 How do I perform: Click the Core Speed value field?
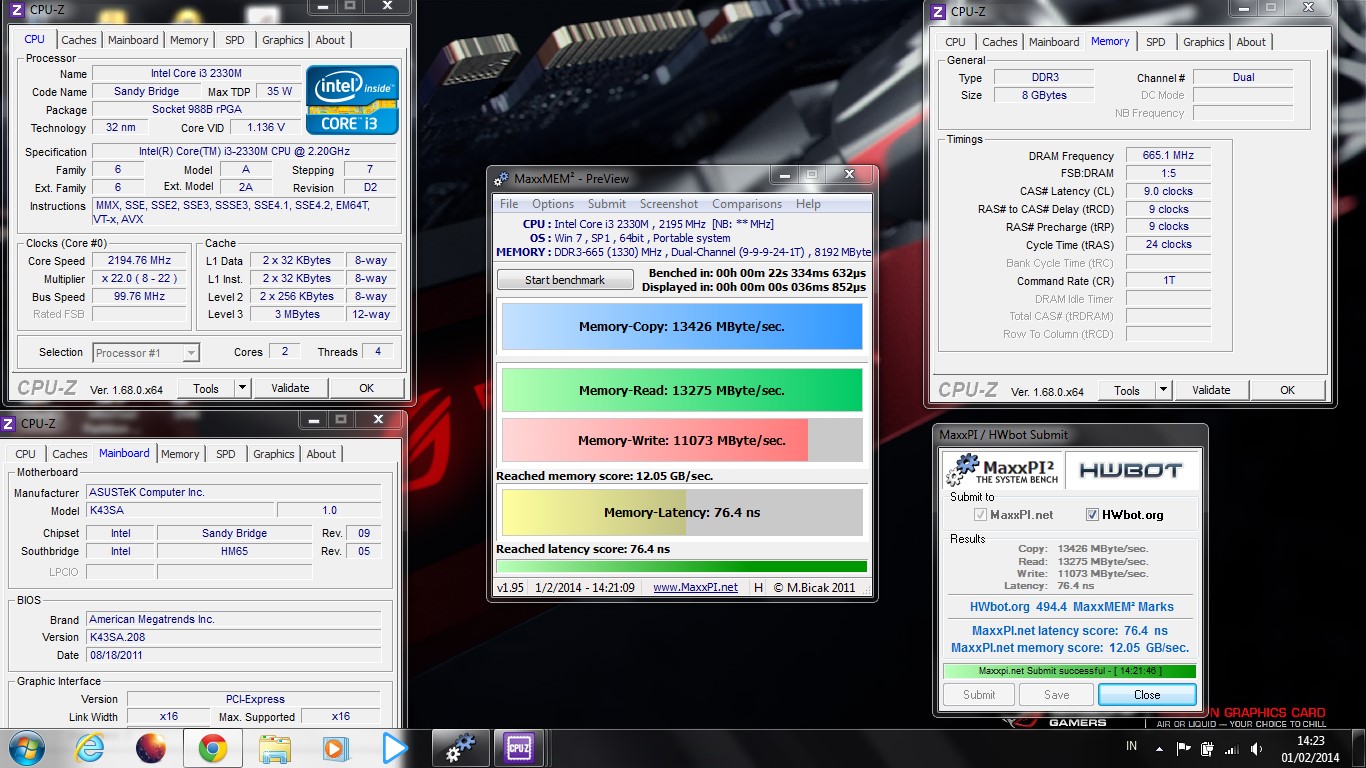[x=138, y=260]
